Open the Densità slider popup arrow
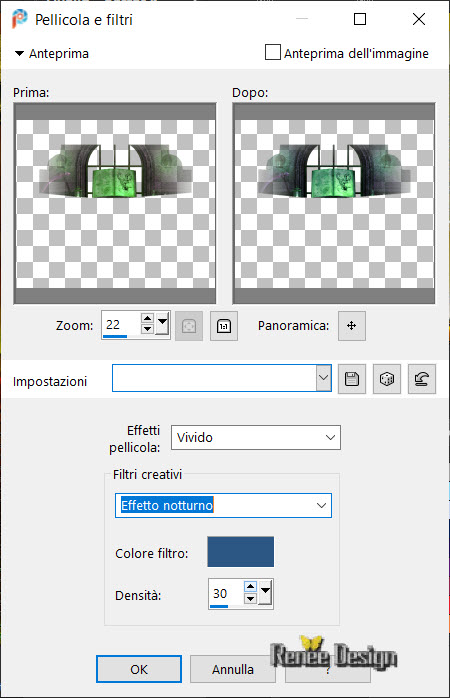This screenshot has height=698, width=450. click(265, 592)
